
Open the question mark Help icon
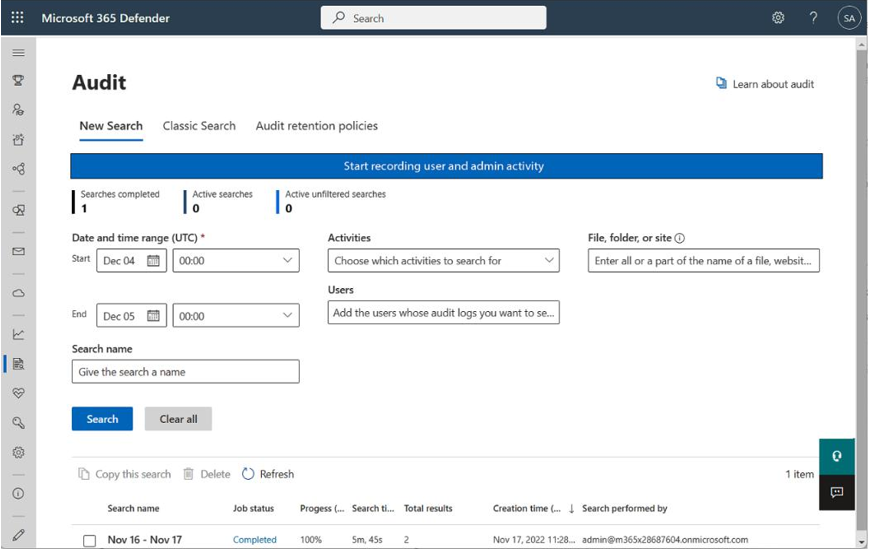coord(813,18)
